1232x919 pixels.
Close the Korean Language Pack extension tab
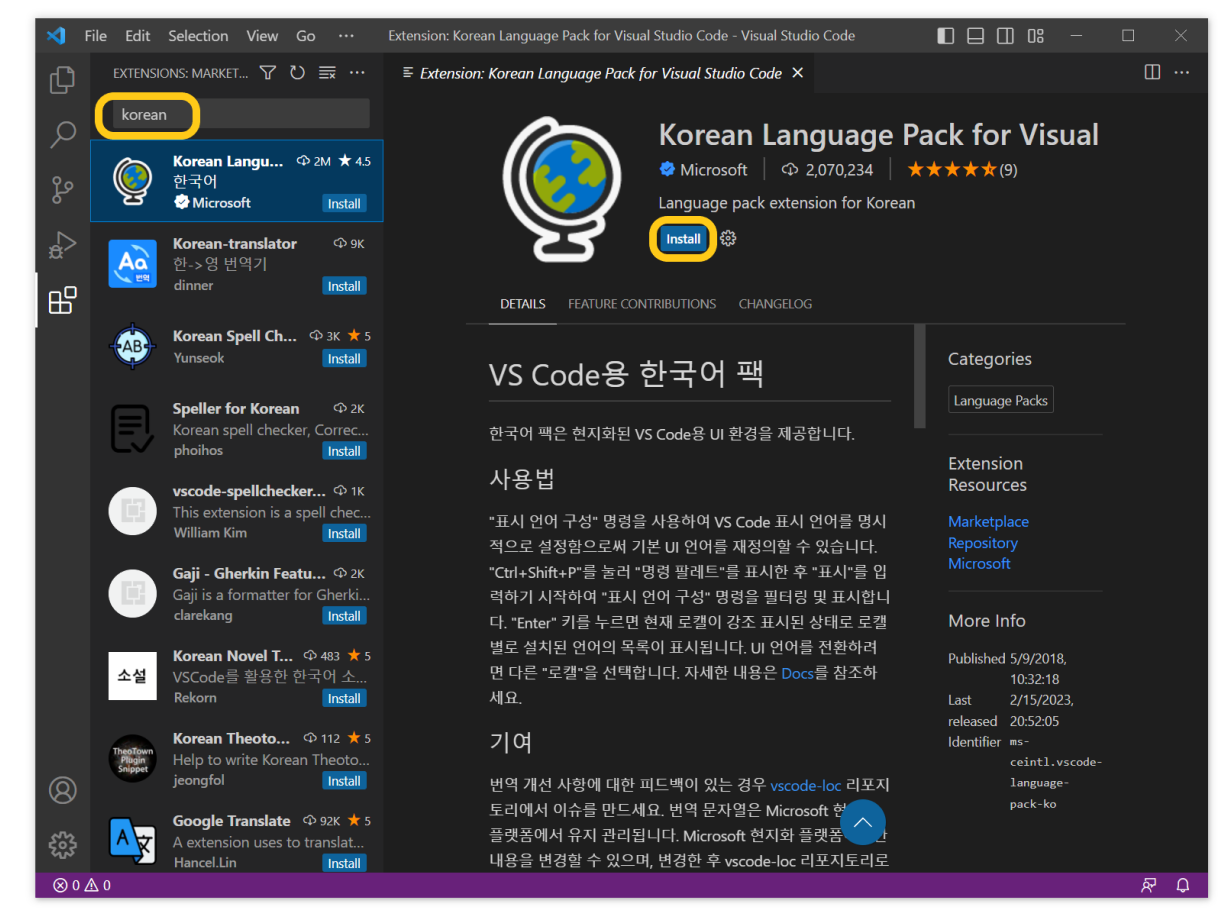click(797, 73)
